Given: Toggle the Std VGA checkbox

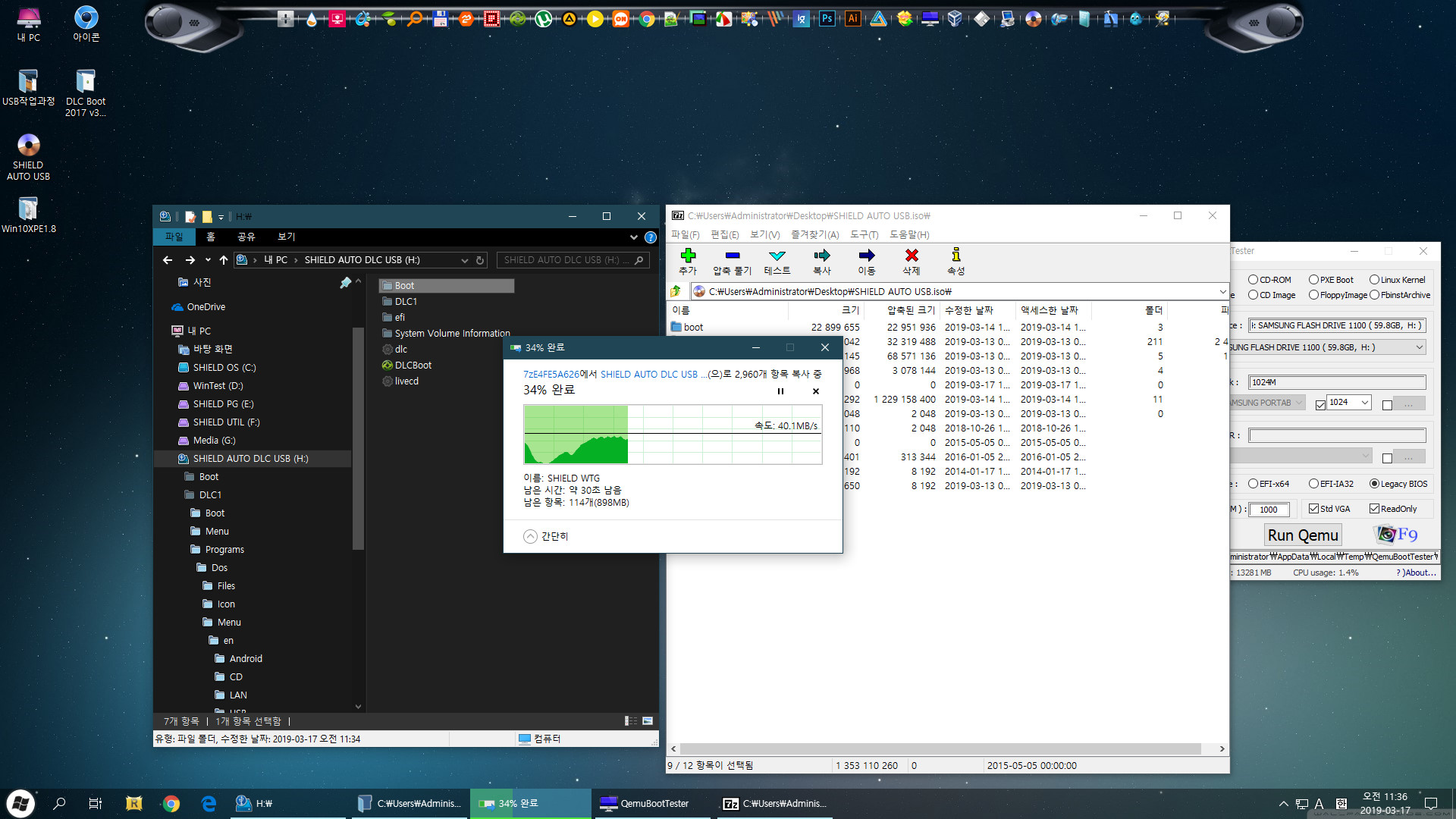Looking at the screenshot, I should (1314, 509).
